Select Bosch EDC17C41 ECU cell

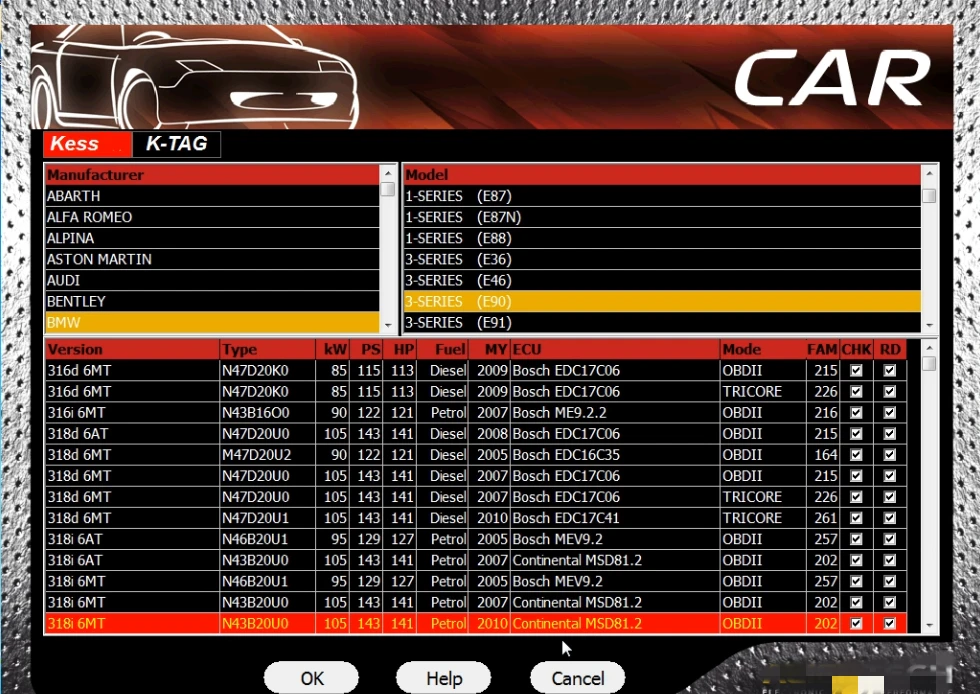(x=615, y=518)
